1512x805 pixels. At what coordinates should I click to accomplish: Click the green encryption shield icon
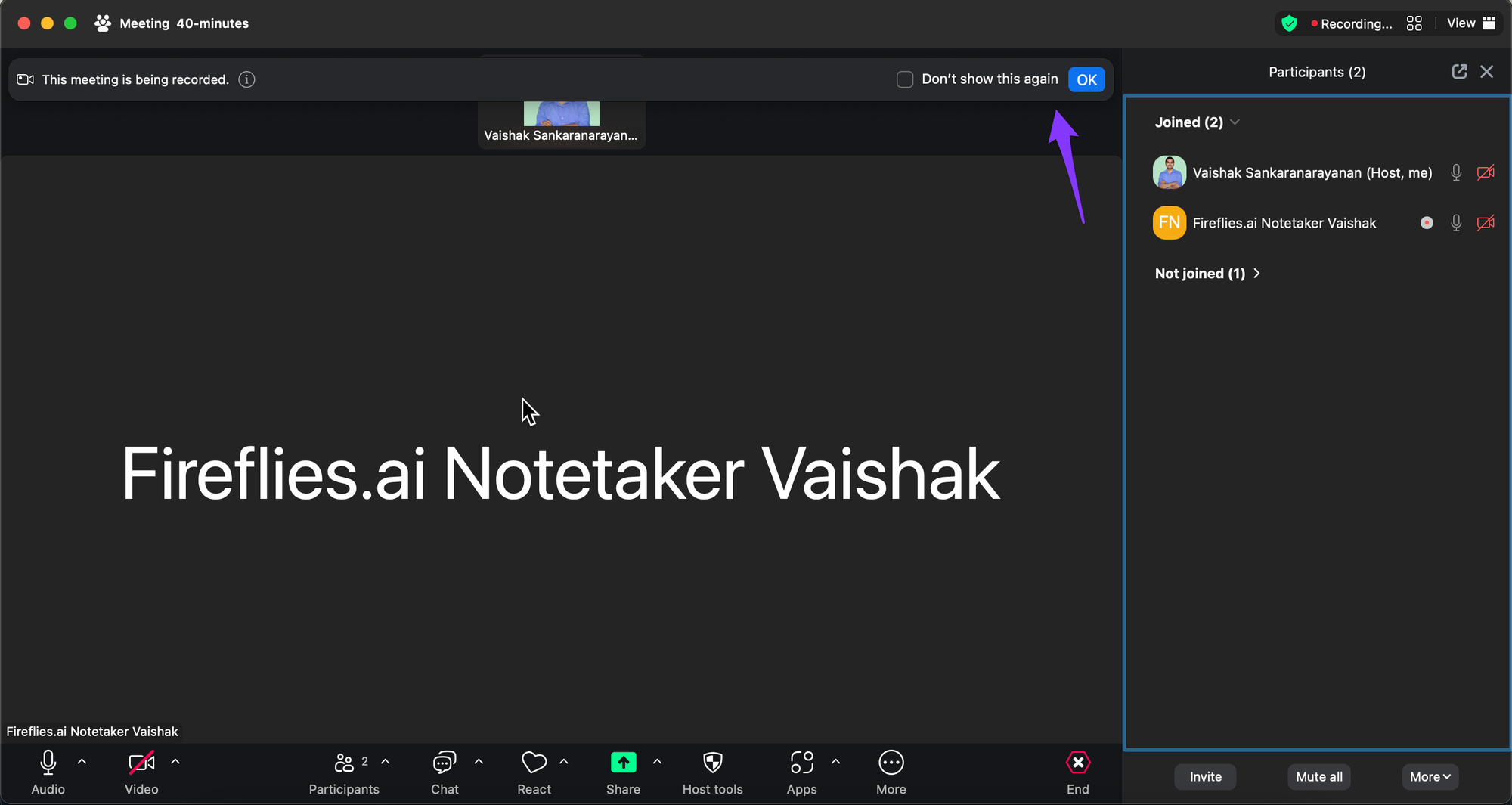coord(1290,23)
